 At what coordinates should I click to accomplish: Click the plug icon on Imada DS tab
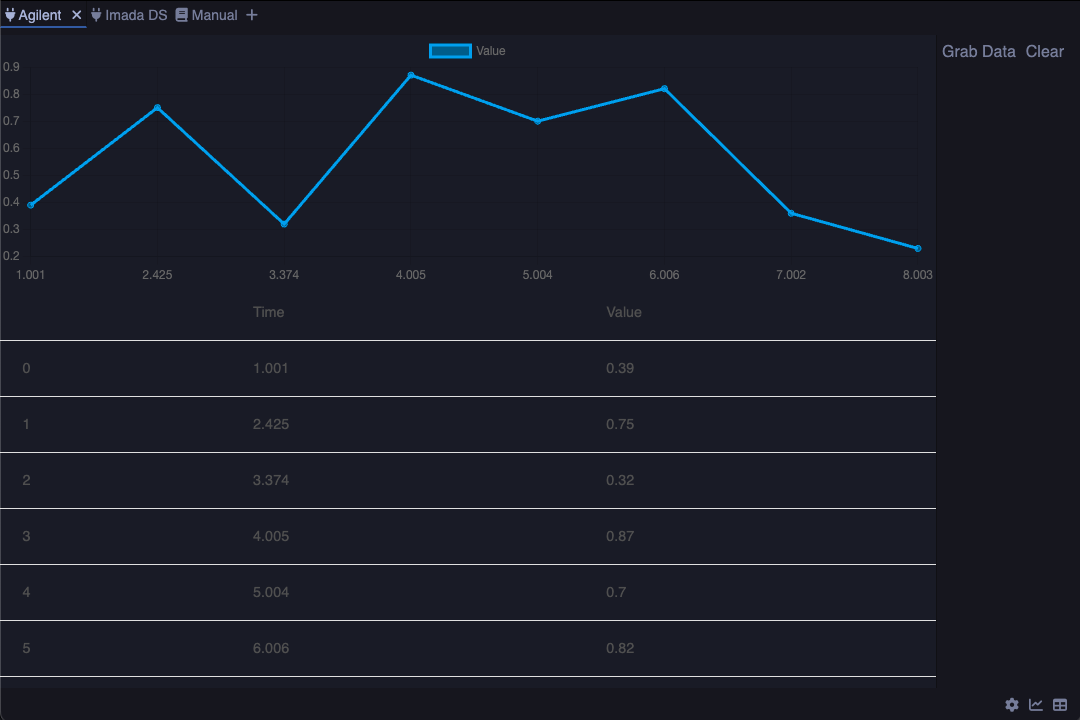pos(96,15)
